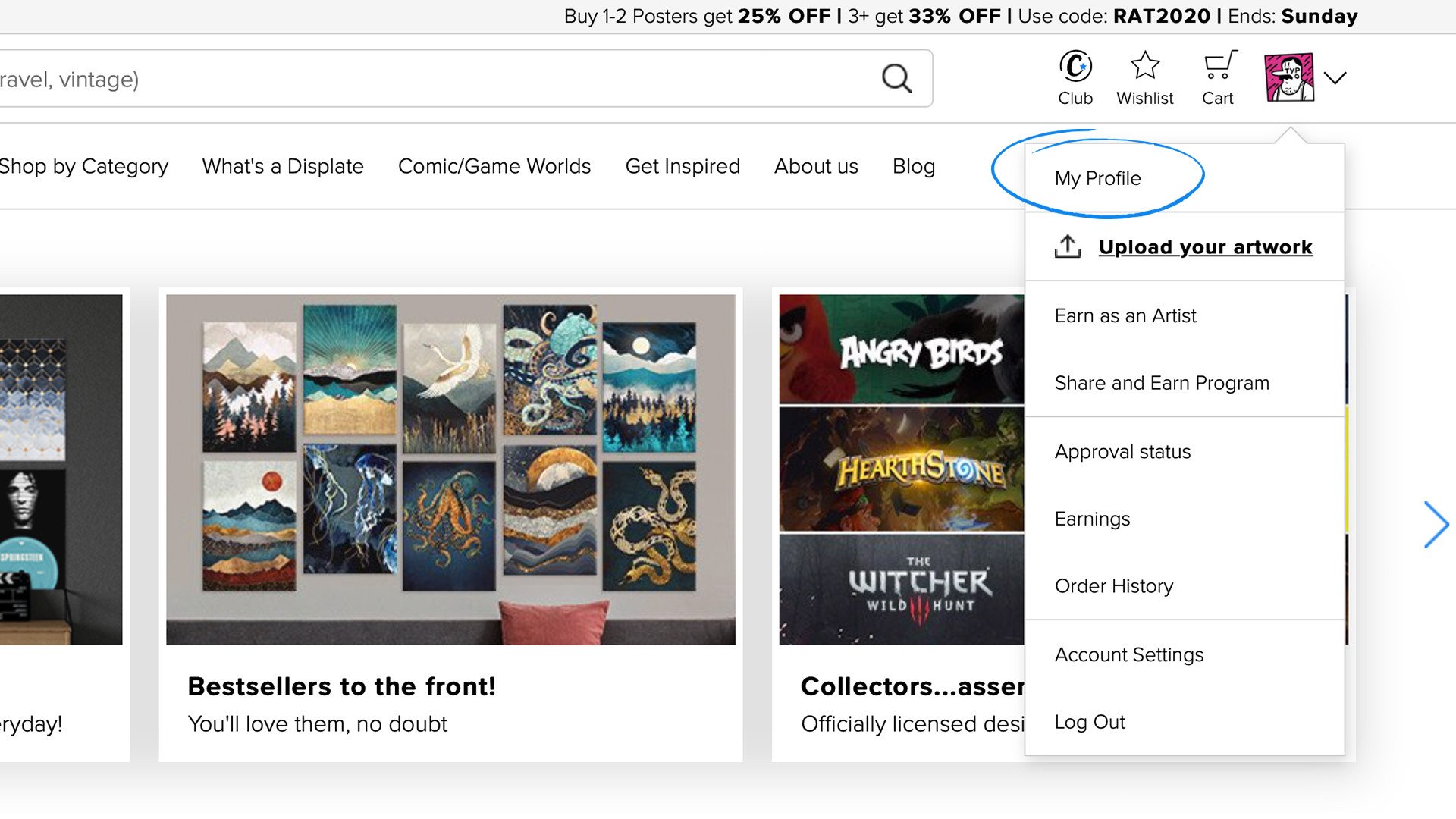The height and width of the screenshot is (819, 1456).
Task: Click the RAT2020 promo code banner
Action: [x=961, y=16]
